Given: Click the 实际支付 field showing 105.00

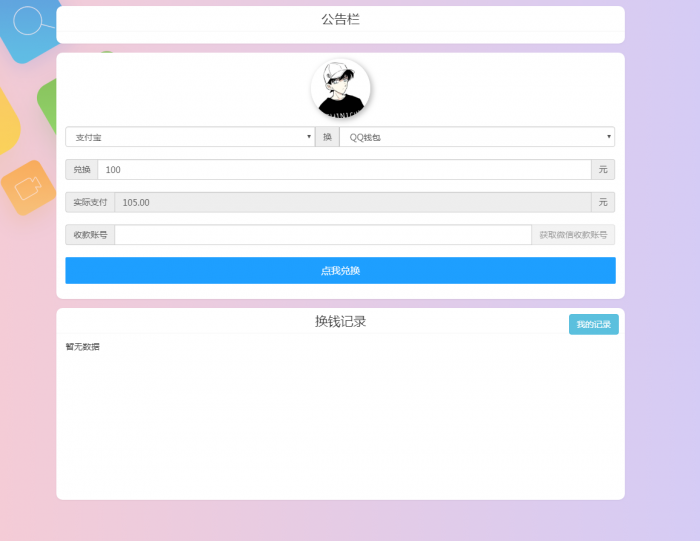Looking at the screenshot, I should point(352,202).
